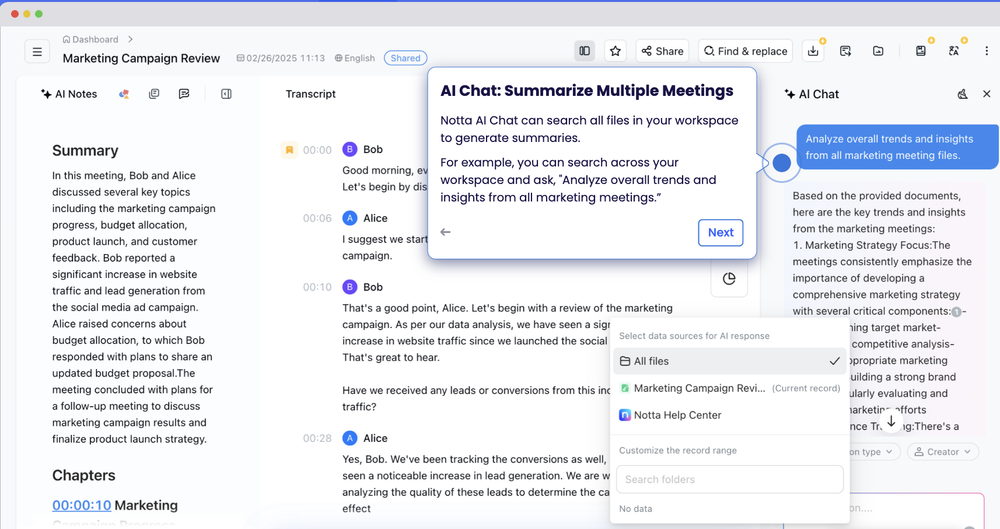Viewport: 1000px width, 529px height.
Task: Open Find & replace
Action: (x=746, y=51)
